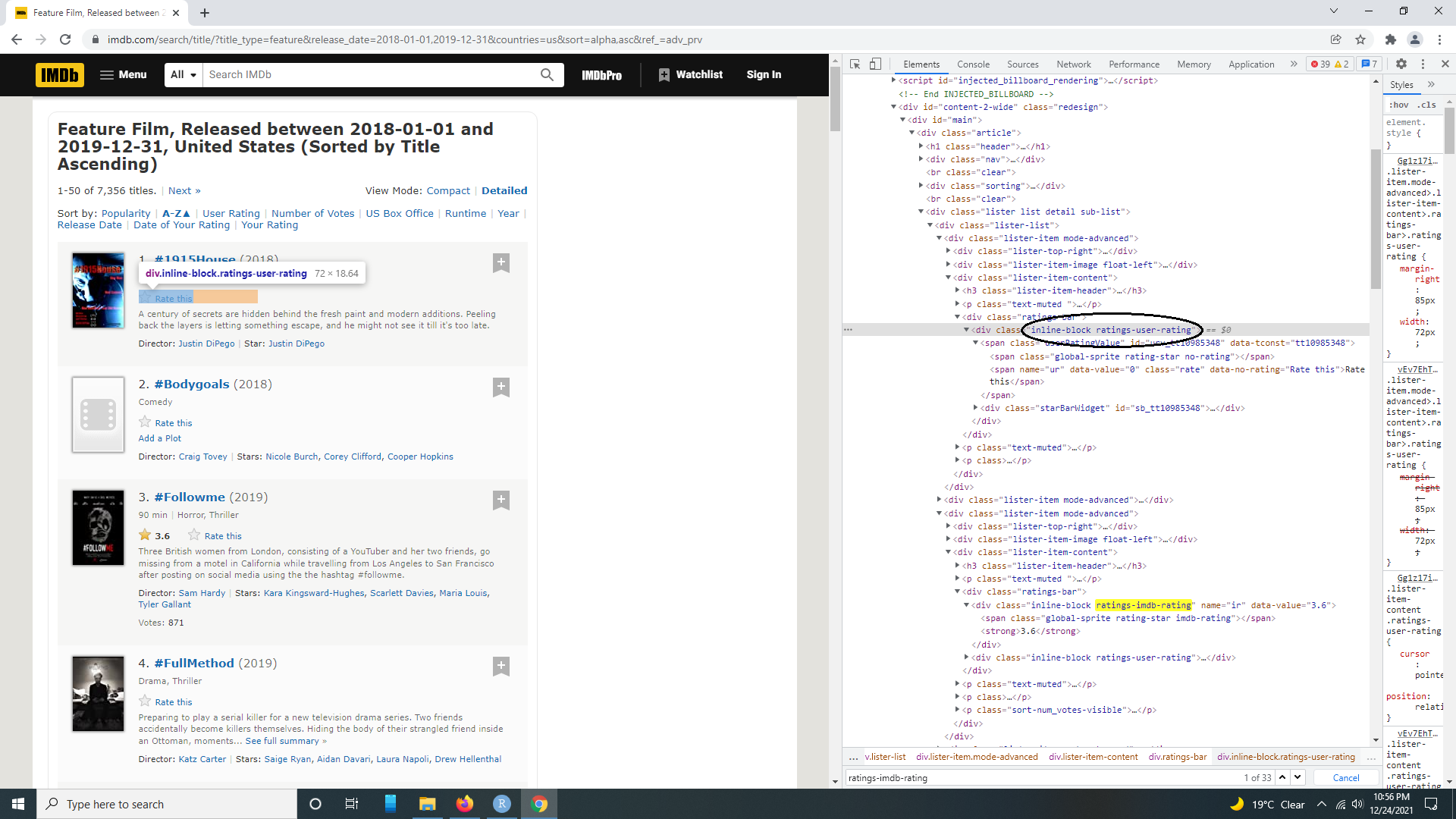Open Task View on the taskbar
1456x819 pixels.
pos(352,804)
